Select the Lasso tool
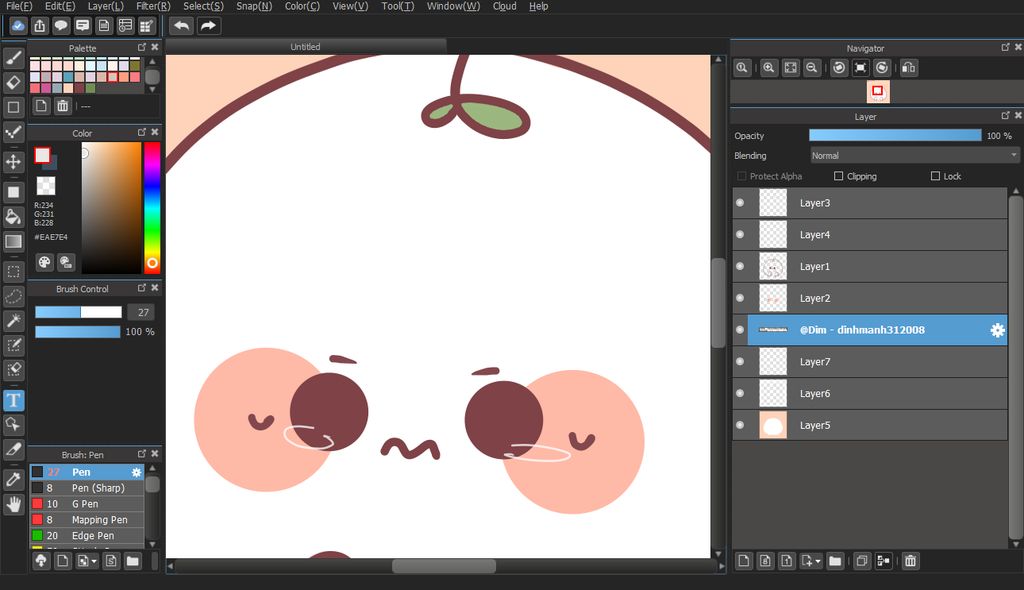 14,296
